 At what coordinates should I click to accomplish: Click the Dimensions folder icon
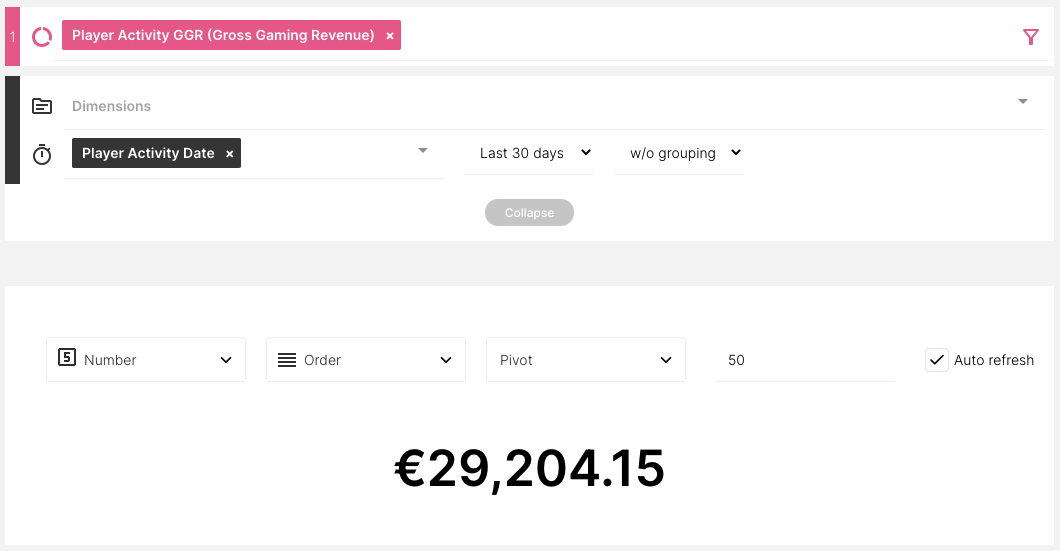click(42, 106)
